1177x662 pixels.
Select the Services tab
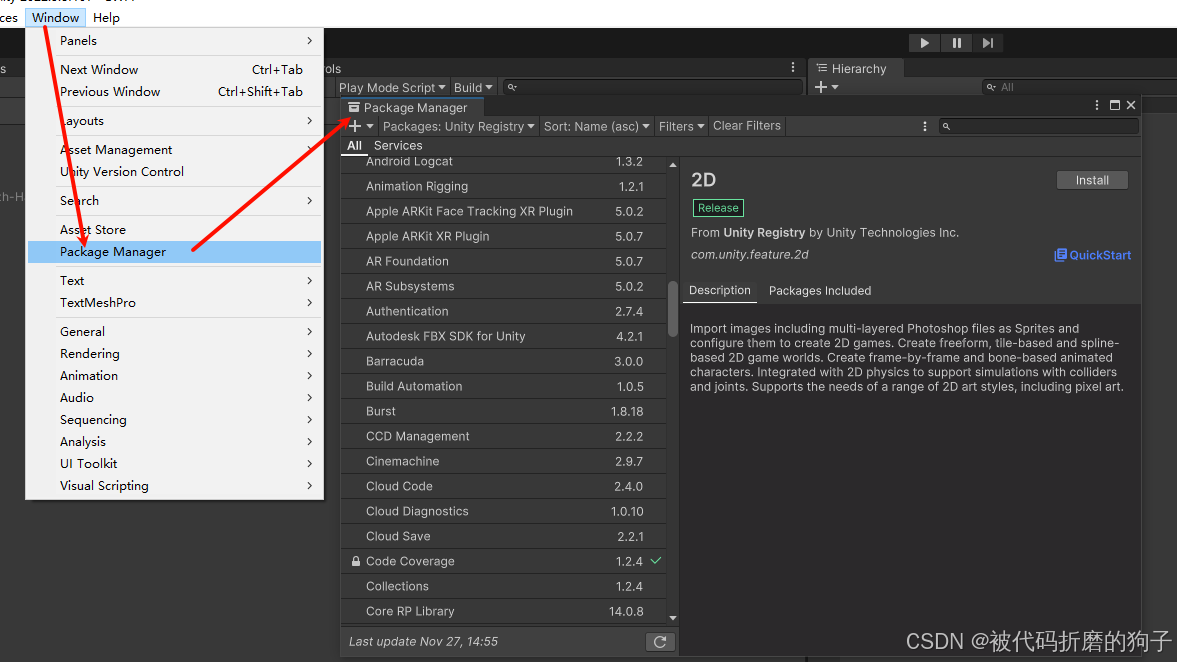[398, 146]
